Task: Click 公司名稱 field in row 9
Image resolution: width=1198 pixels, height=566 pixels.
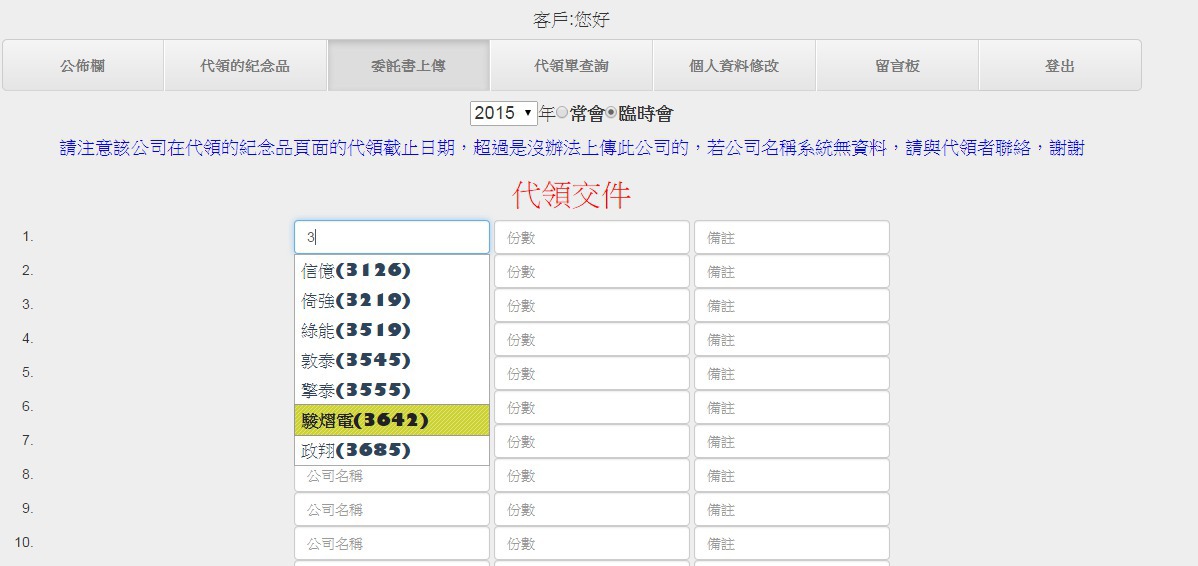Action: [392, 509]
